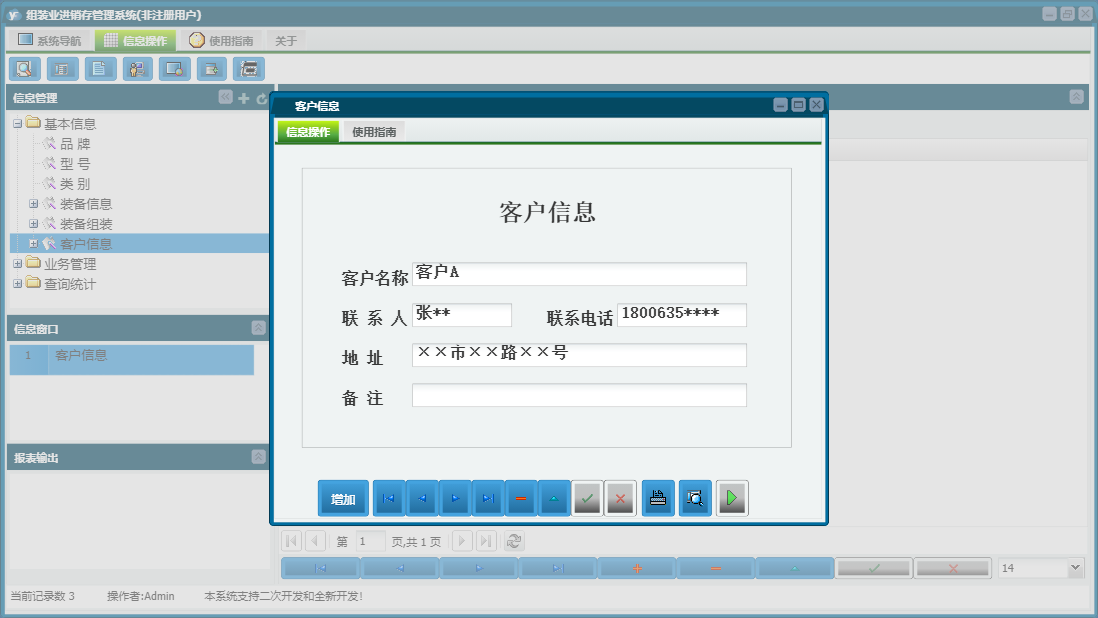Click the 联系人 input field
The width and height of the screenshot is (1098, 618).
[462, 314]
